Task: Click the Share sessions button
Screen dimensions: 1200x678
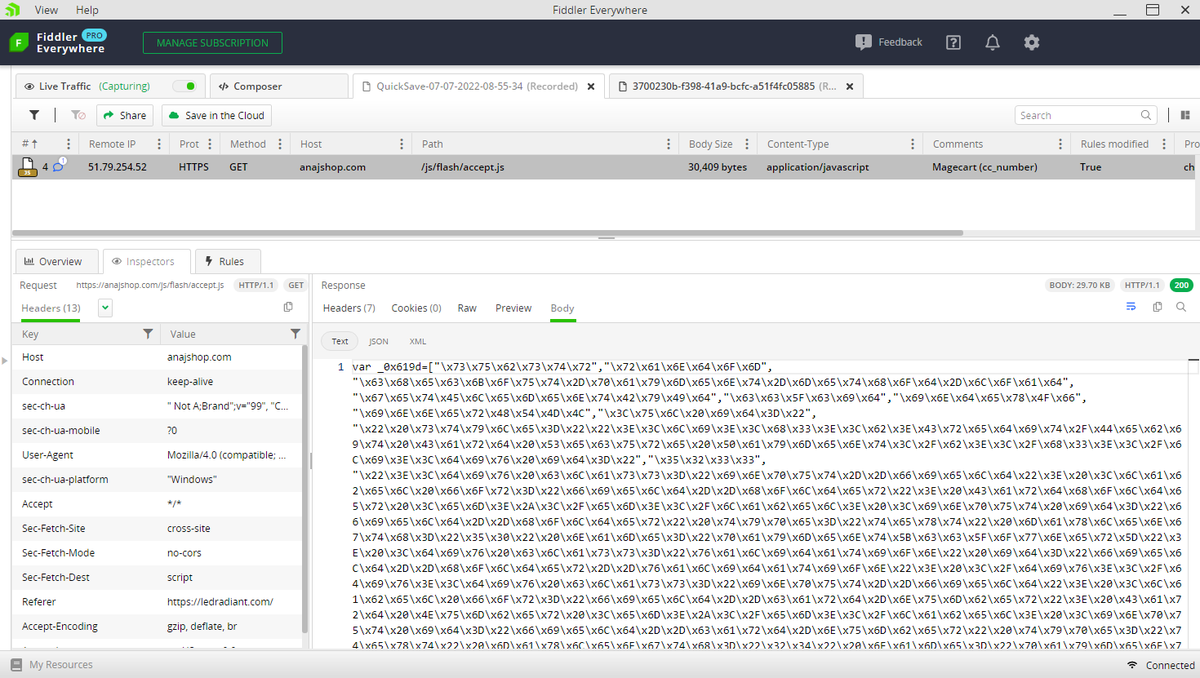Action: [x=124, y=115]
